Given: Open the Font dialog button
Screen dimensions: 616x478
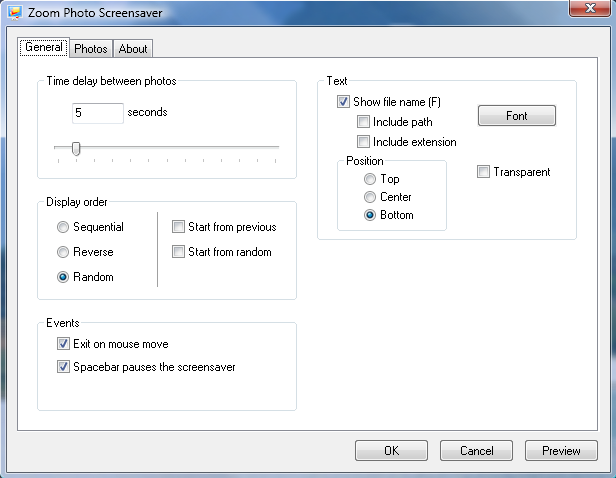Looking at the screenshot, I should click(x=517, y=115).
